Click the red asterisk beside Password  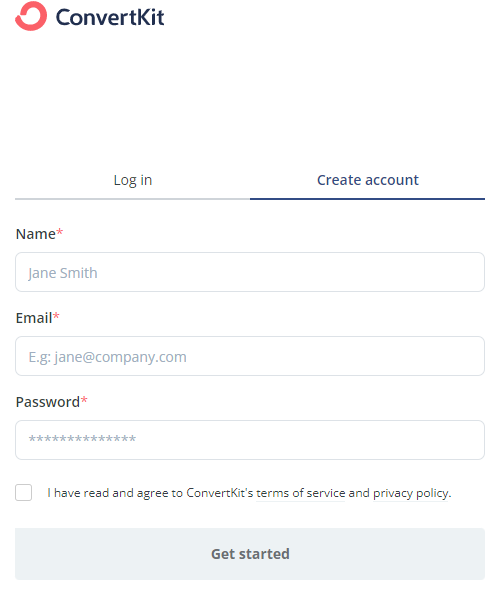click(84, 400)
